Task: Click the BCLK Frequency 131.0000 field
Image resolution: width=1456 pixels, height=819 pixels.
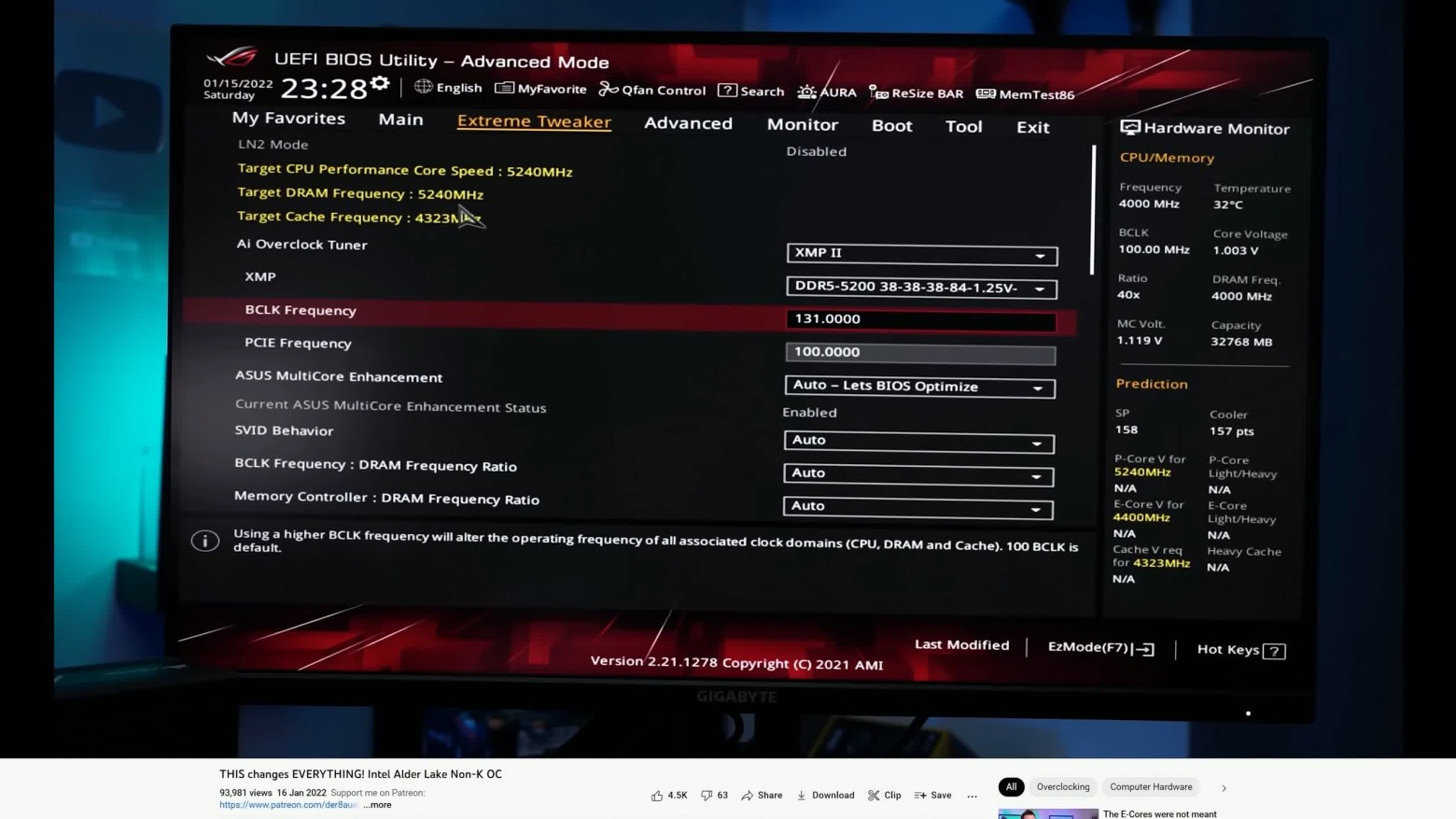Action: (x=921, y=320)
